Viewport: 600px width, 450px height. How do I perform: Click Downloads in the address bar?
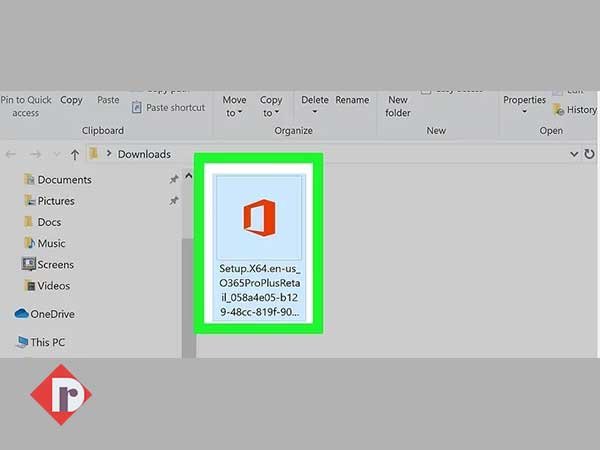click(x=144, y=154)
